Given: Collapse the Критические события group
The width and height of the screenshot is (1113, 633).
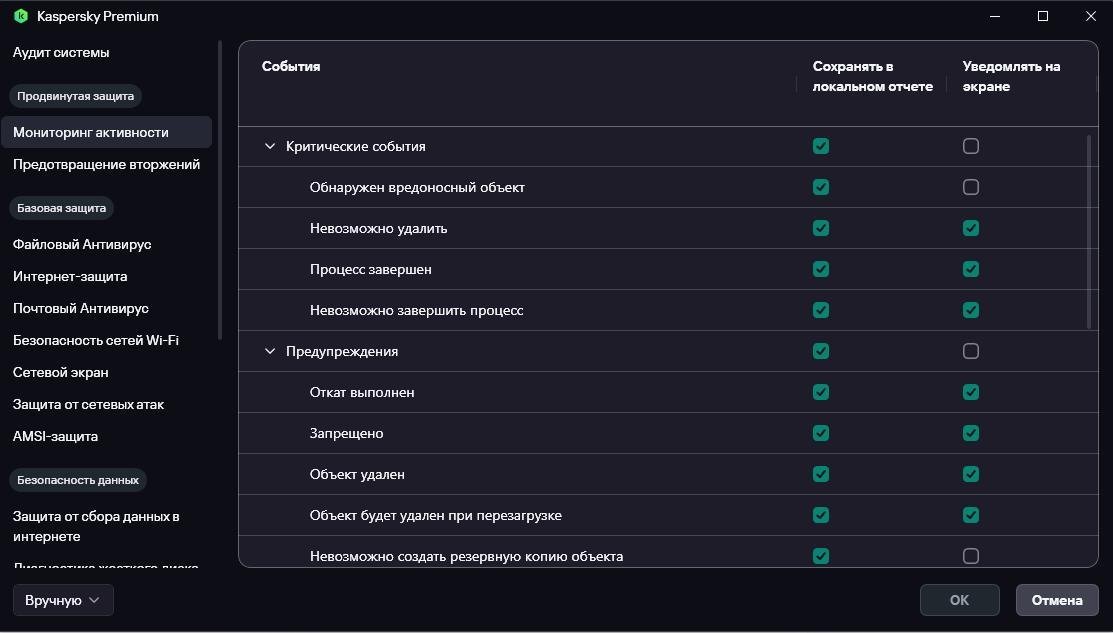Looking at the screenshot, I should point(269,146).
